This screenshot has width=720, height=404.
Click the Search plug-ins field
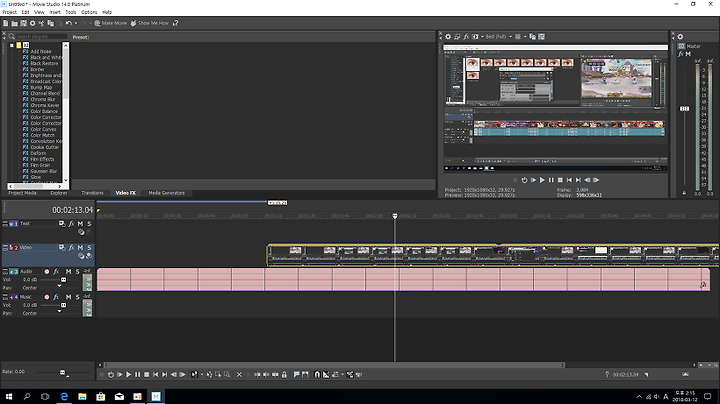click(41, 36)
